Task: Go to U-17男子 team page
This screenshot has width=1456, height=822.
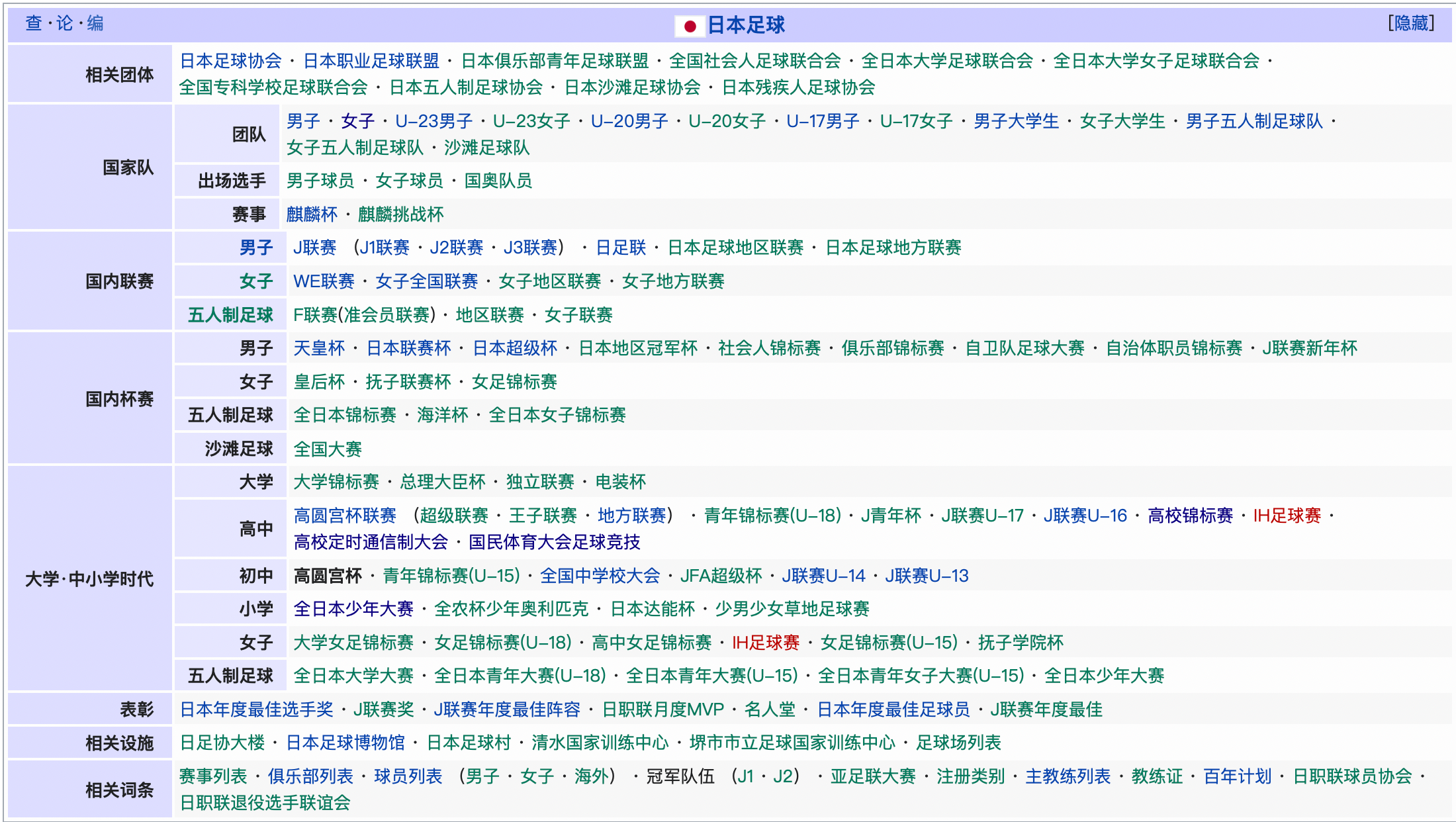Action: coord(823,121)
